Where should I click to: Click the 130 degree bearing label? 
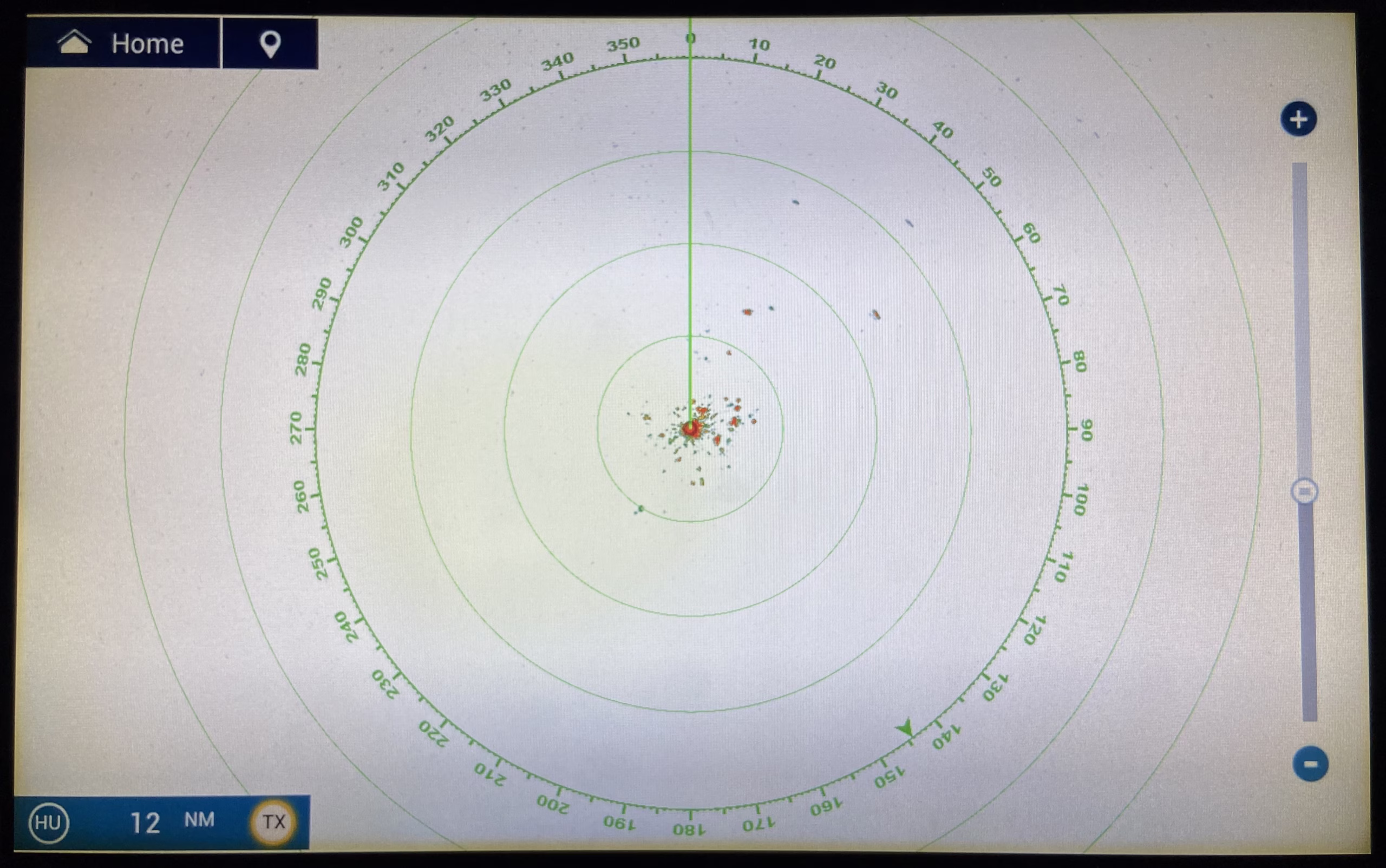click(996, 687)
